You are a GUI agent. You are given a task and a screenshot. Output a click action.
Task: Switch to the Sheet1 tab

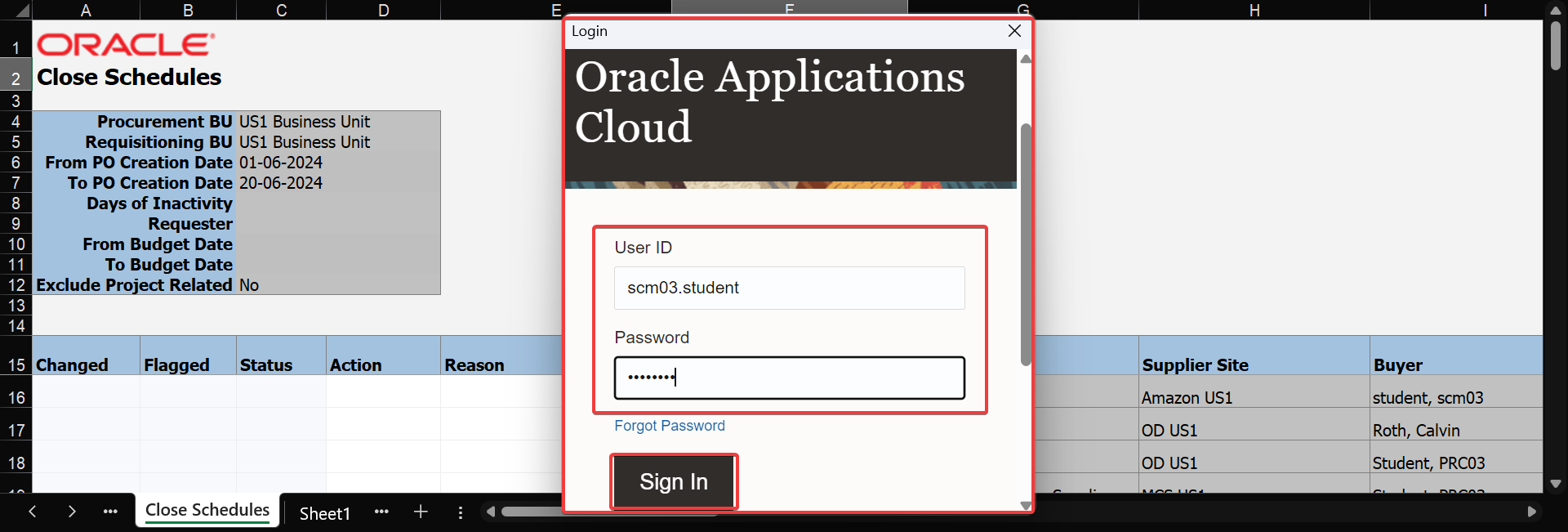(324, 513)
